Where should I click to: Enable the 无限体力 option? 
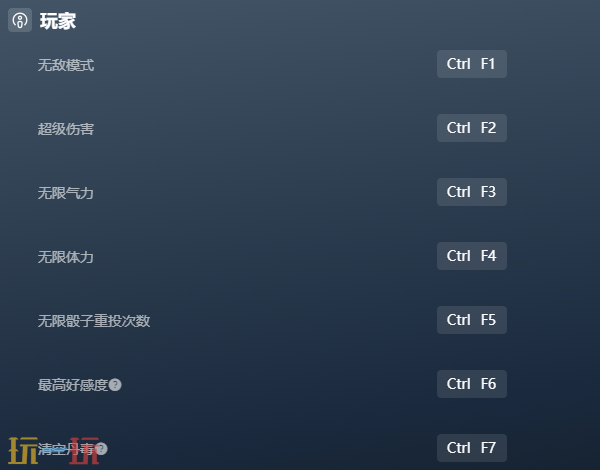[x=66, y=257]
